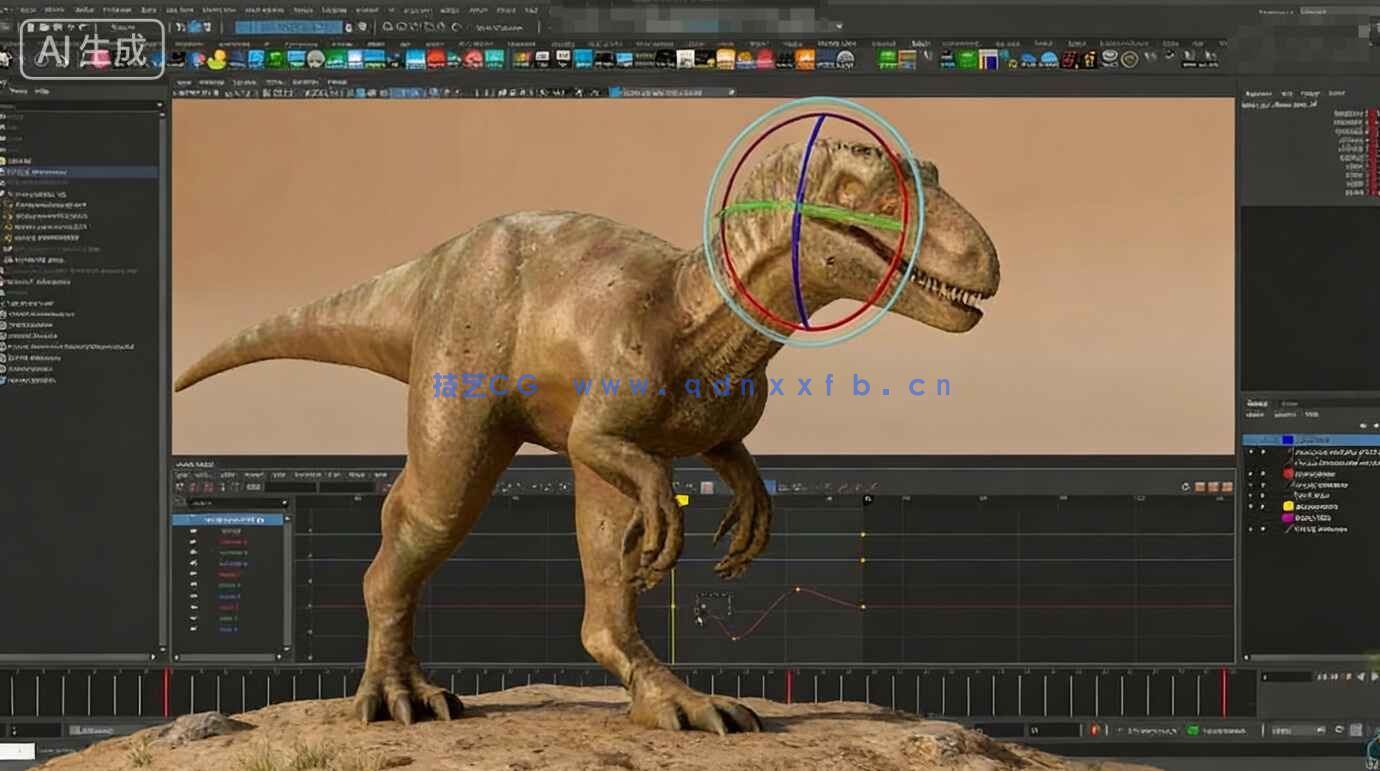Open the dropdown arrow in the top status line

[x=837, y=27]
